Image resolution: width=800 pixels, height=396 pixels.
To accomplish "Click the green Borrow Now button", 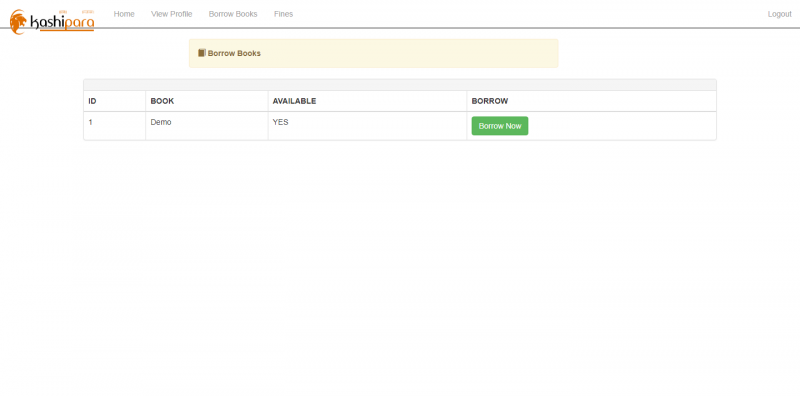I will click(499, 126).
